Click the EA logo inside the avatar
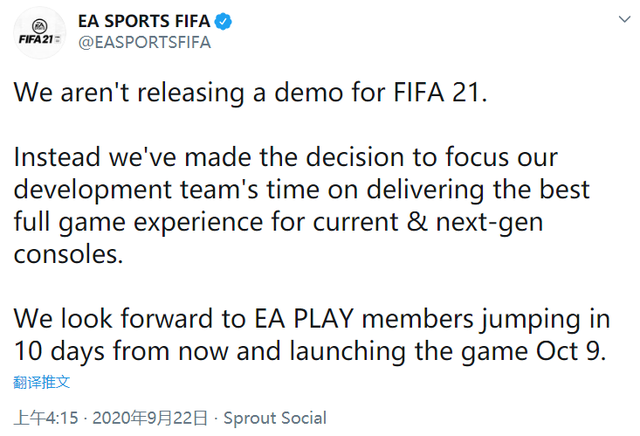The width and height of the screenshot is (640, 436). tap(40, 27)
